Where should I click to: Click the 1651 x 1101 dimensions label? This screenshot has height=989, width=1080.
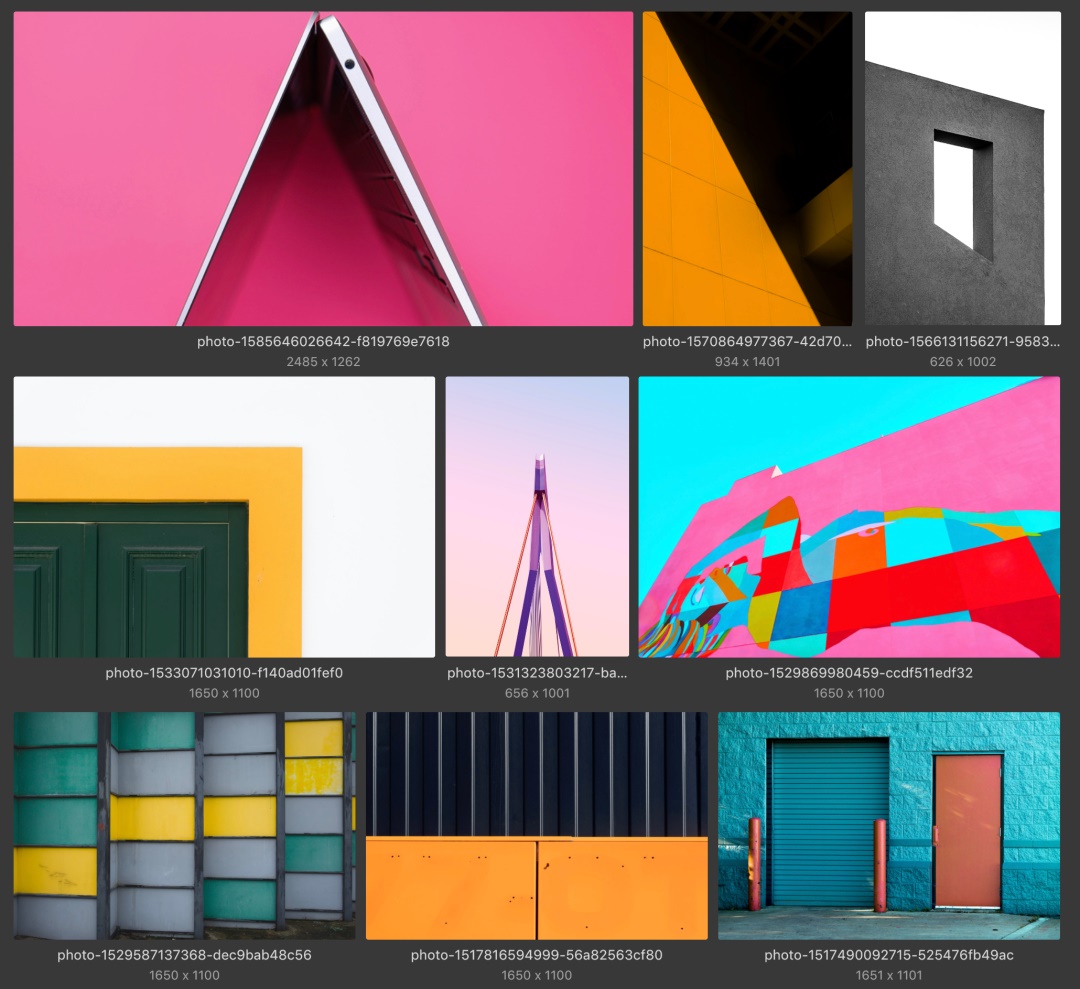coord(889,975)
